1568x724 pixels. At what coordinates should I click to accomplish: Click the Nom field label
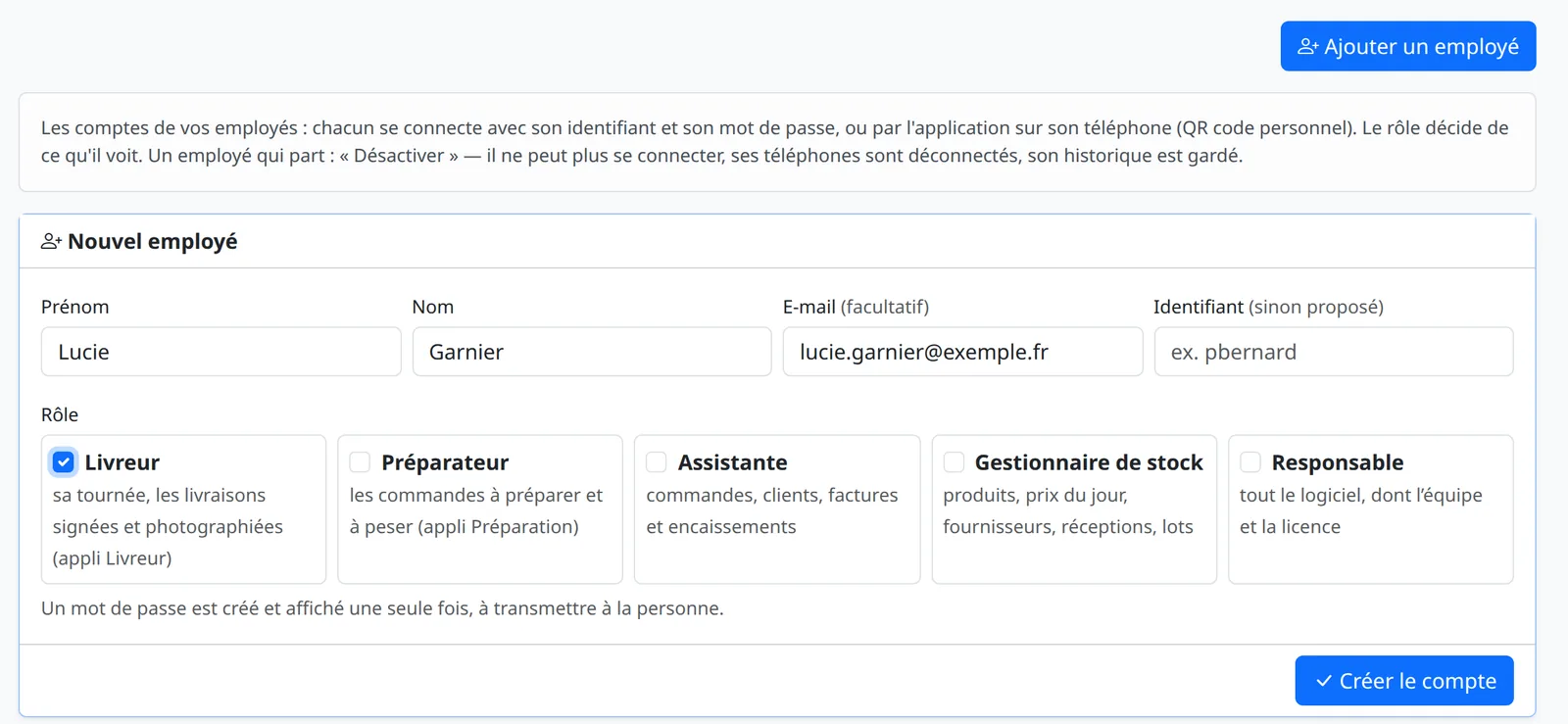pos(433,307)
